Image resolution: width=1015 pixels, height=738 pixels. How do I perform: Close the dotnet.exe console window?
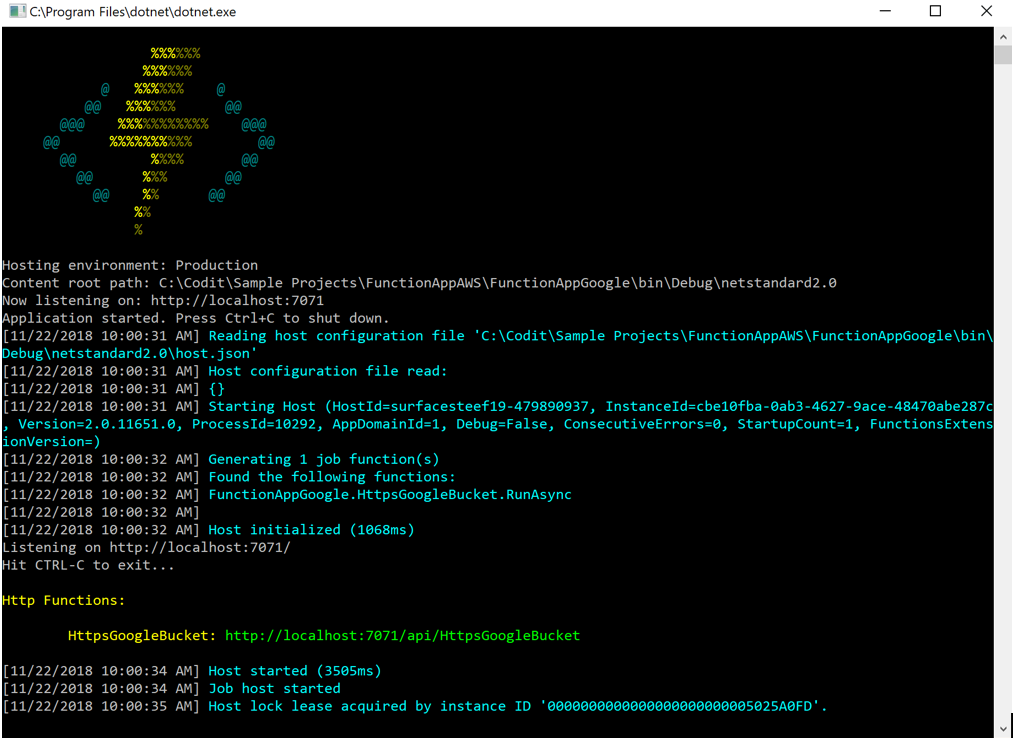(x=986, y=12)
